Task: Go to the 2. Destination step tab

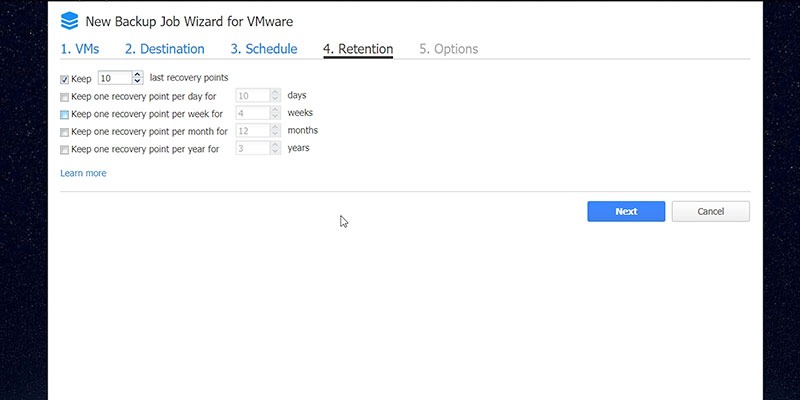Action: coord(164,49)
